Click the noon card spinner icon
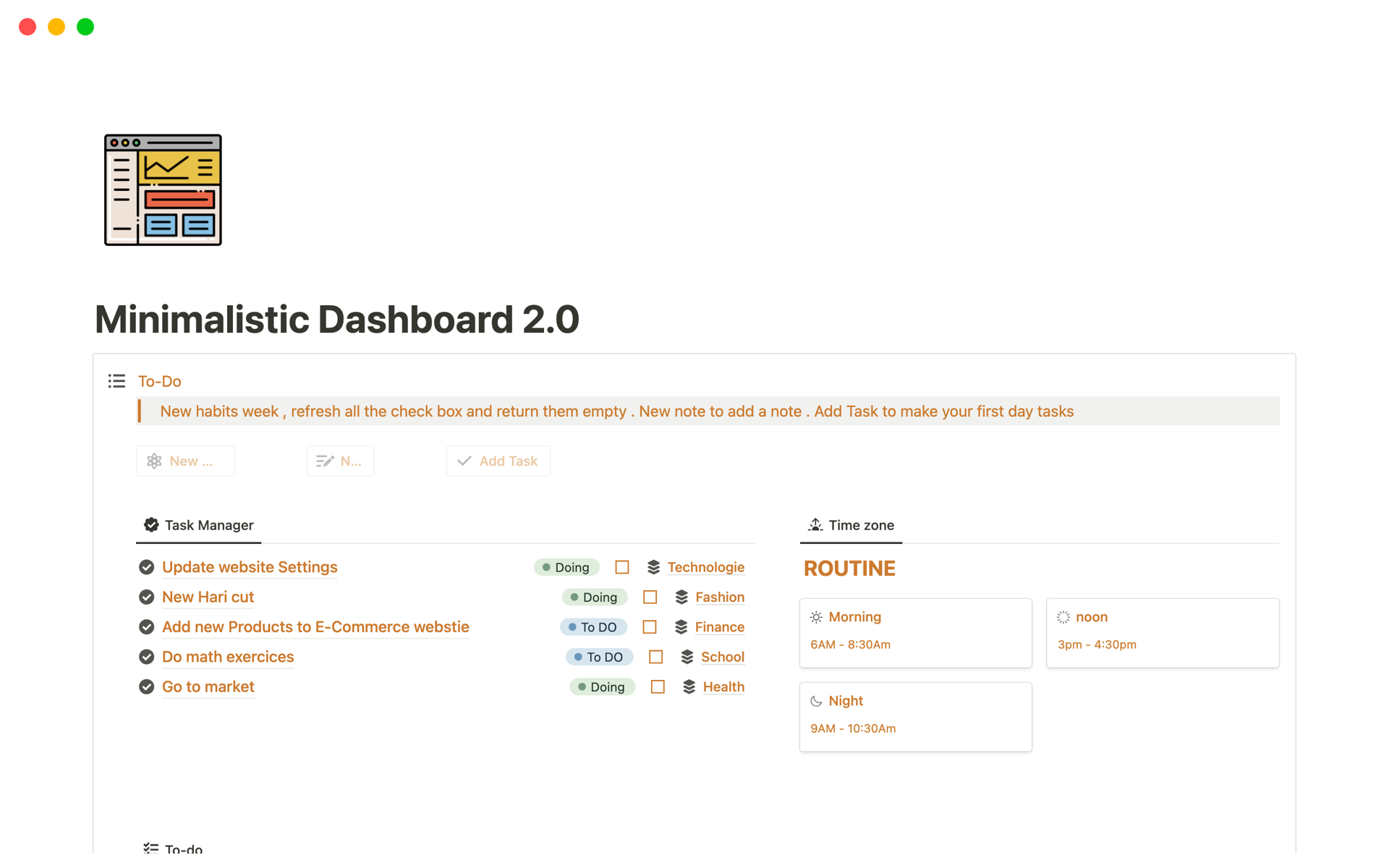 (1063, 617)
